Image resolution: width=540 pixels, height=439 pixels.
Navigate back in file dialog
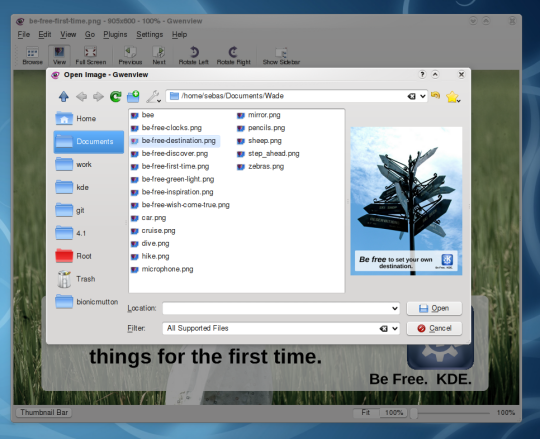pos(82,96)
